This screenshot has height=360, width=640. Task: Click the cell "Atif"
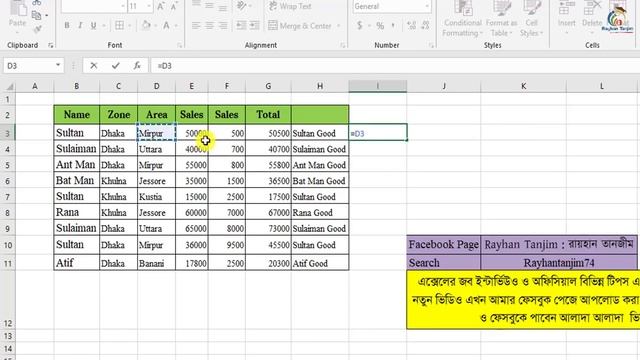coord(76,263)
